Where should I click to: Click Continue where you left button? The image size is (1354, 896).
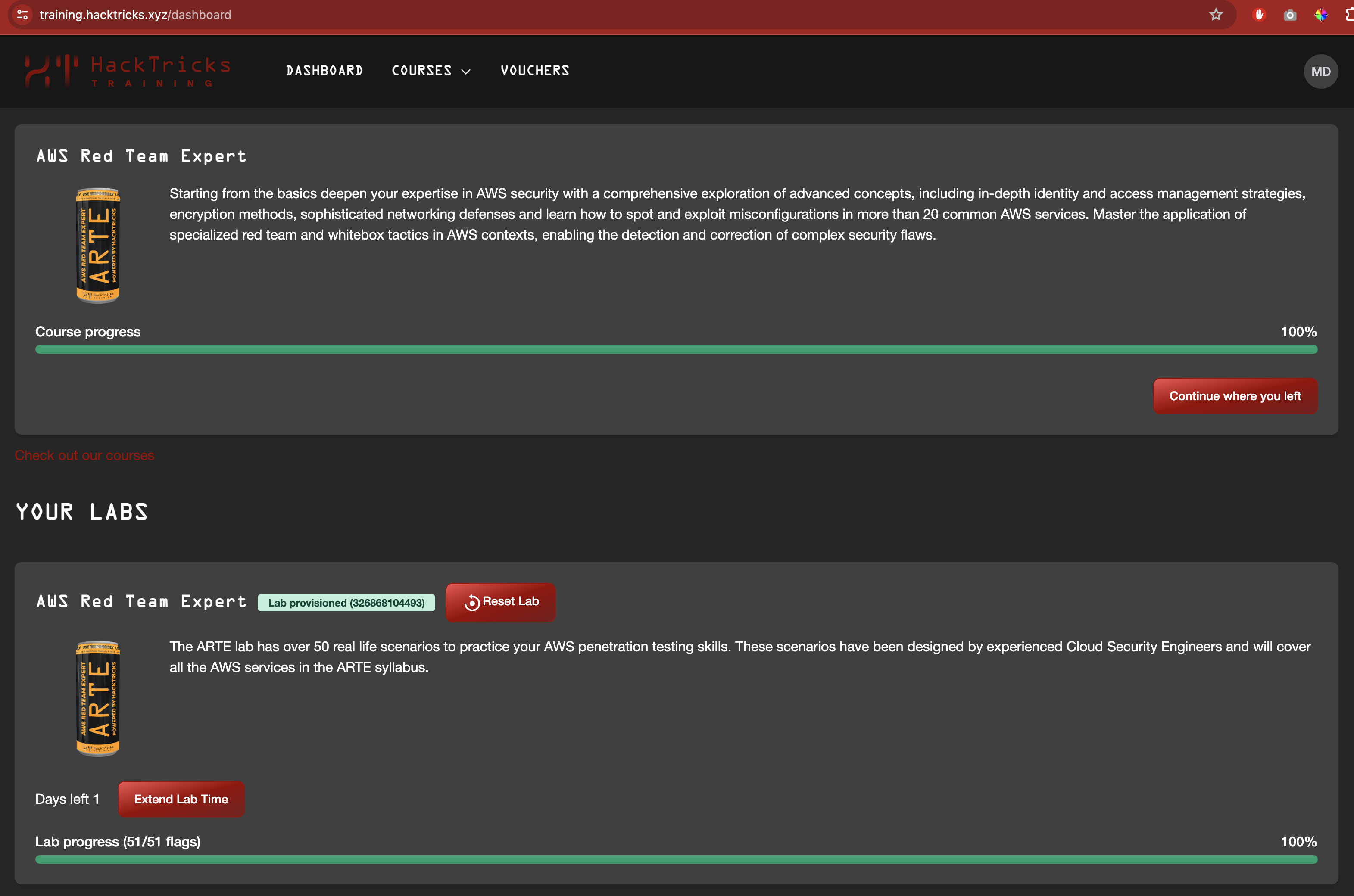pos(1235,396)
